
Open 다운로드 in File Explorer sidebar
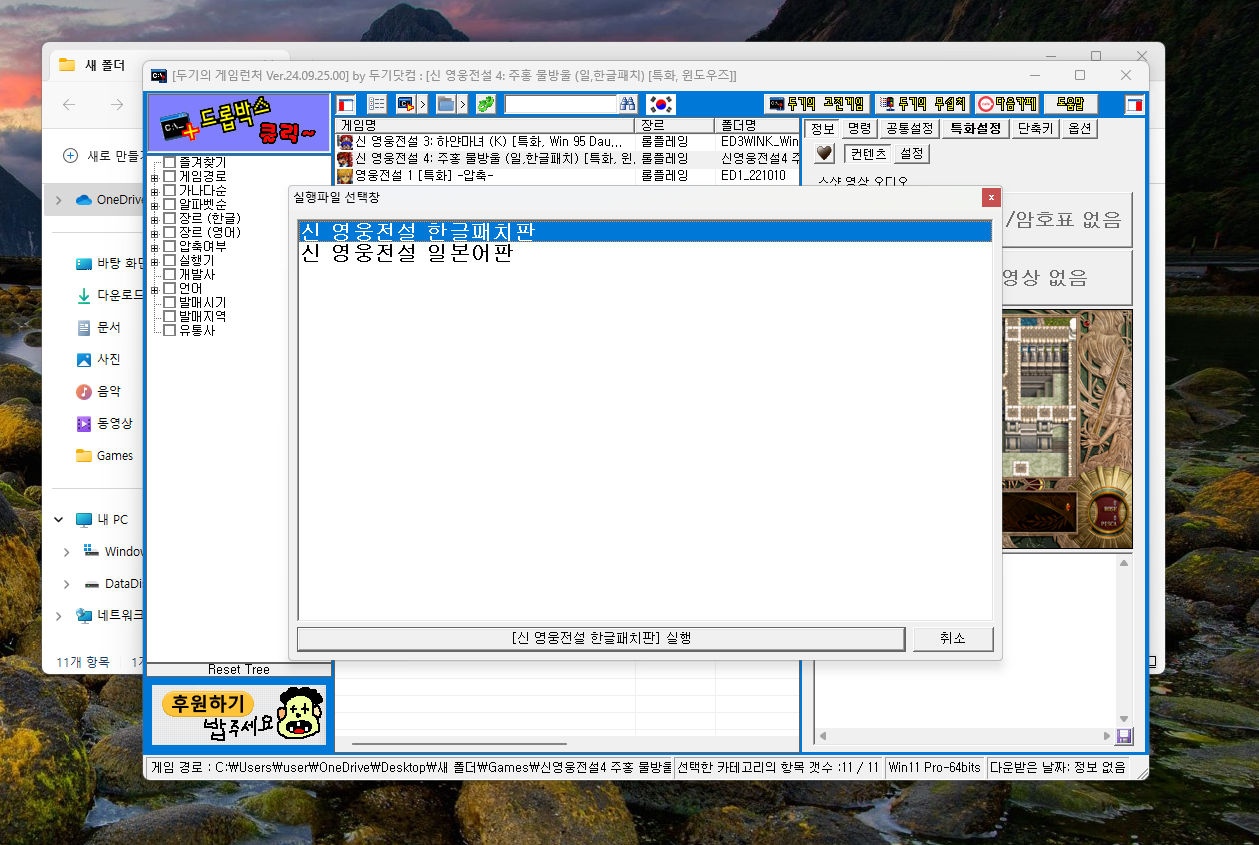[111, 296]
